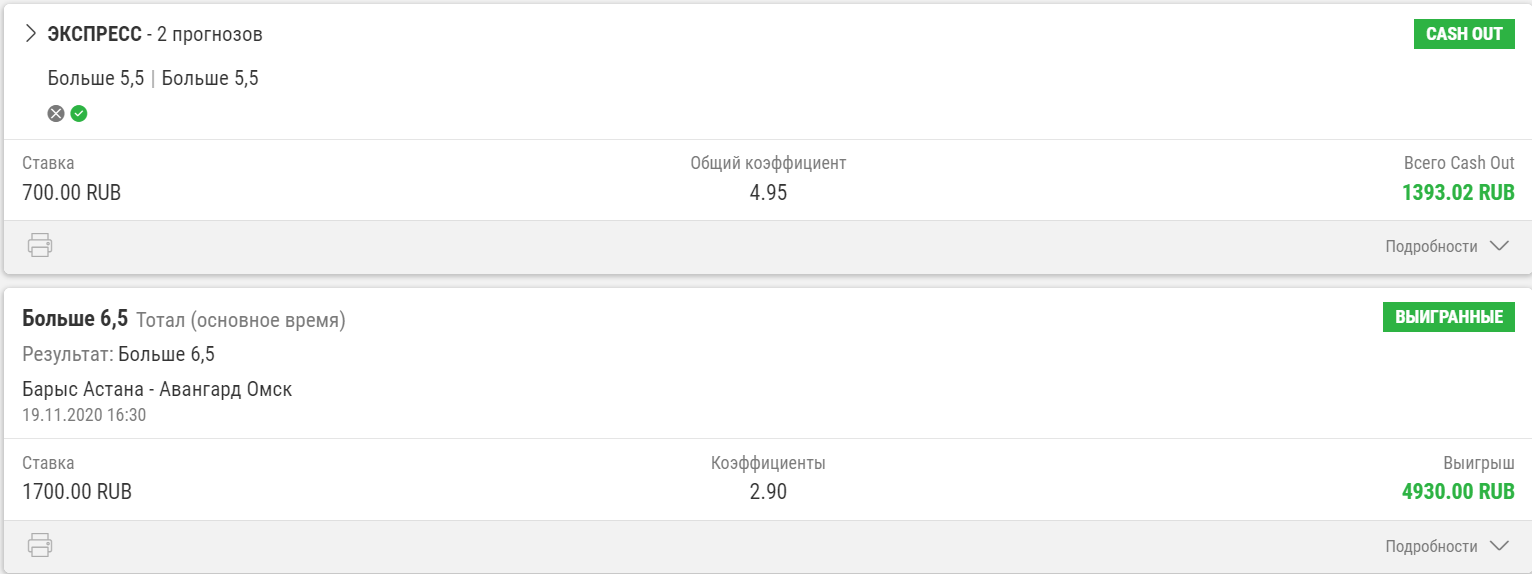Print the ЭКСПРЕСС bet slip
This screenshot has width=1532, height=574.
(x=40, y=245)
